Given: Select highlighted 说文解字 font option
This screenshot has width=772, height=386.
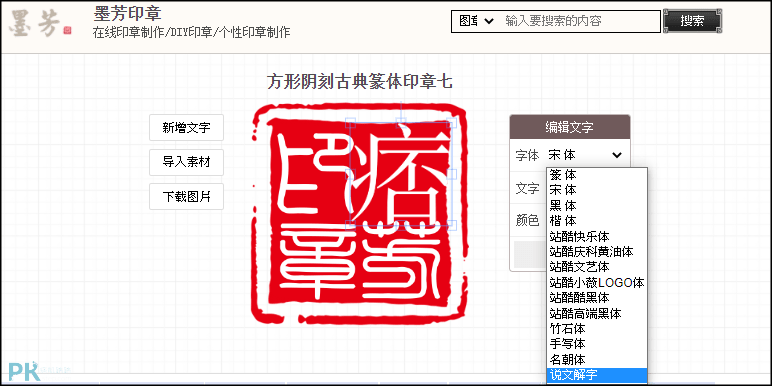Looking at the screenshot, I should (x=597, y=375).
